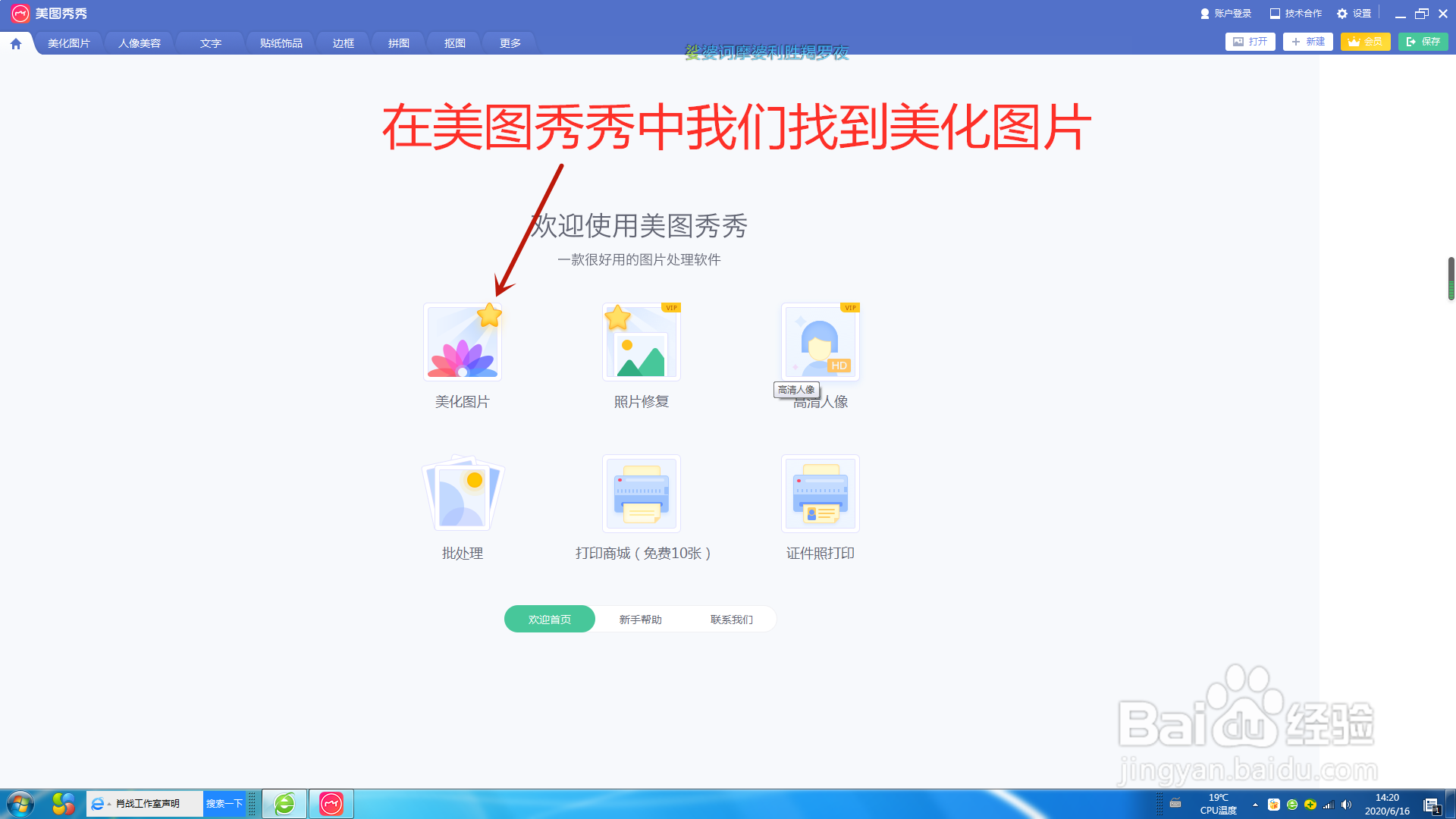
Task: Open the 照片修复 photo repair icon
Action: point(641,343)
